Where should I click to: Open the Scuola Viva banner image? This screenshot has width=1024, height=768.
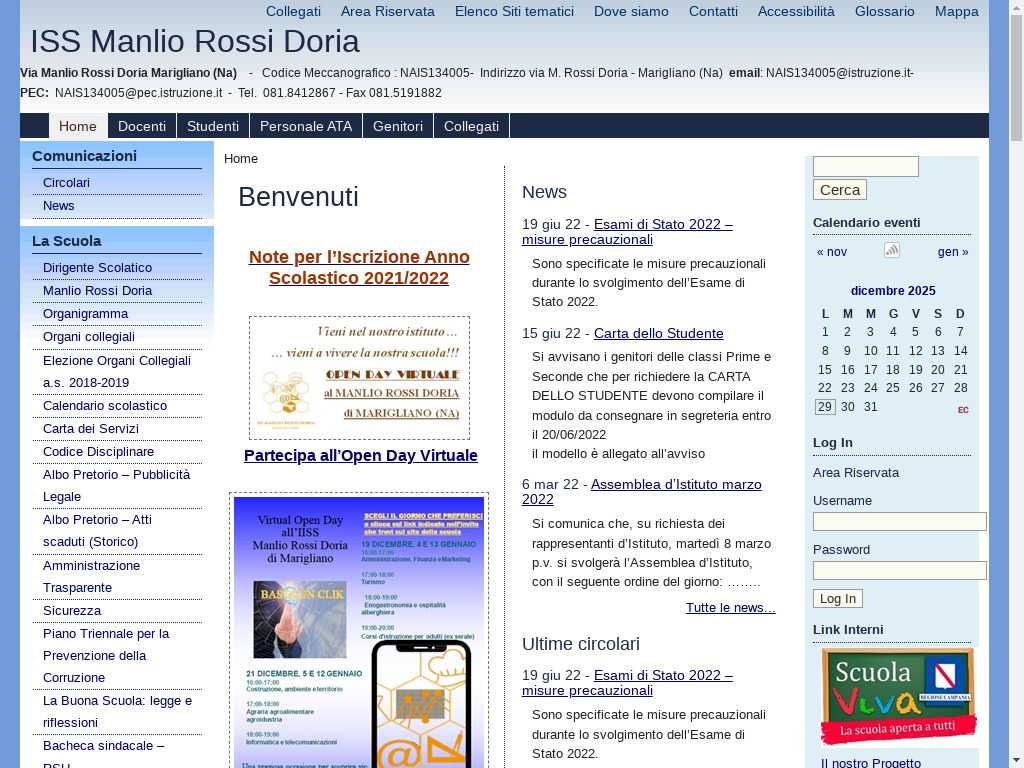[x=898, y=696]
